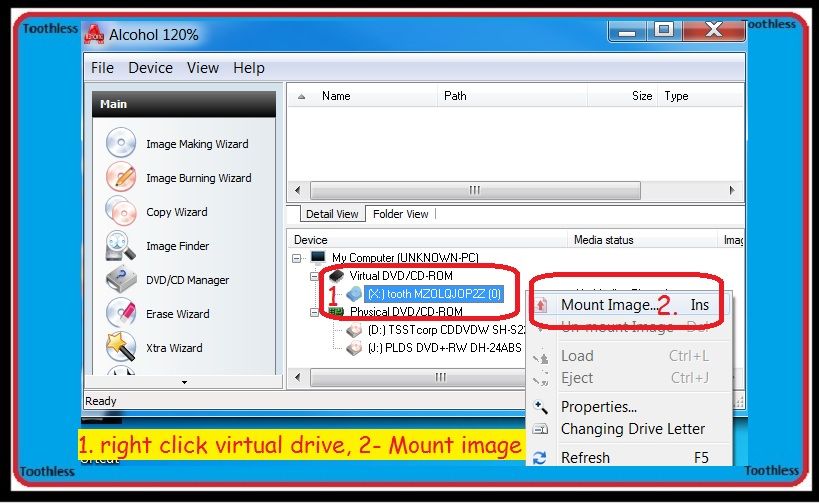Click the Physical DVD/CD-ROM chip icon
819x504 pixels.
336,311
